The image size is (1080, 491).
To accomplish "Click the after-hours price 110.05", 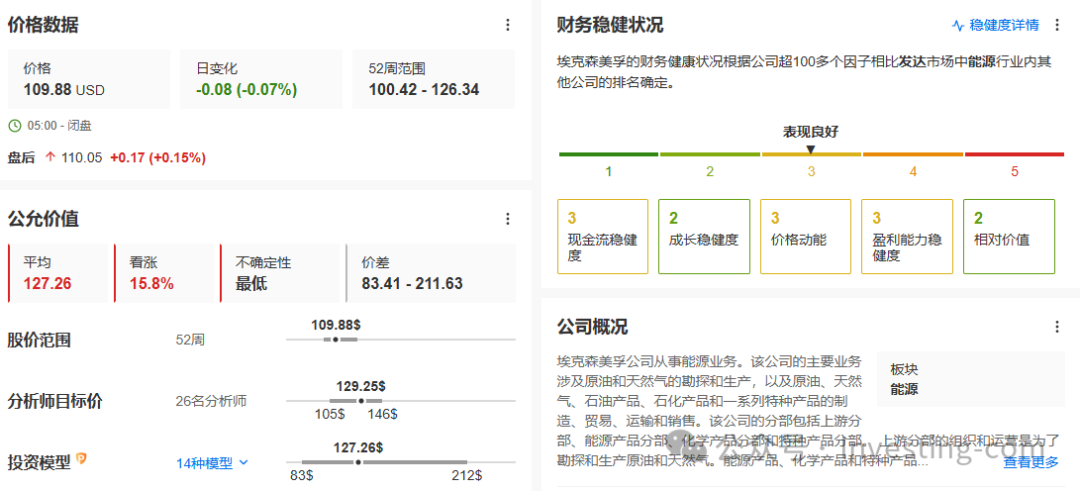I will click(x=82, y=158).
